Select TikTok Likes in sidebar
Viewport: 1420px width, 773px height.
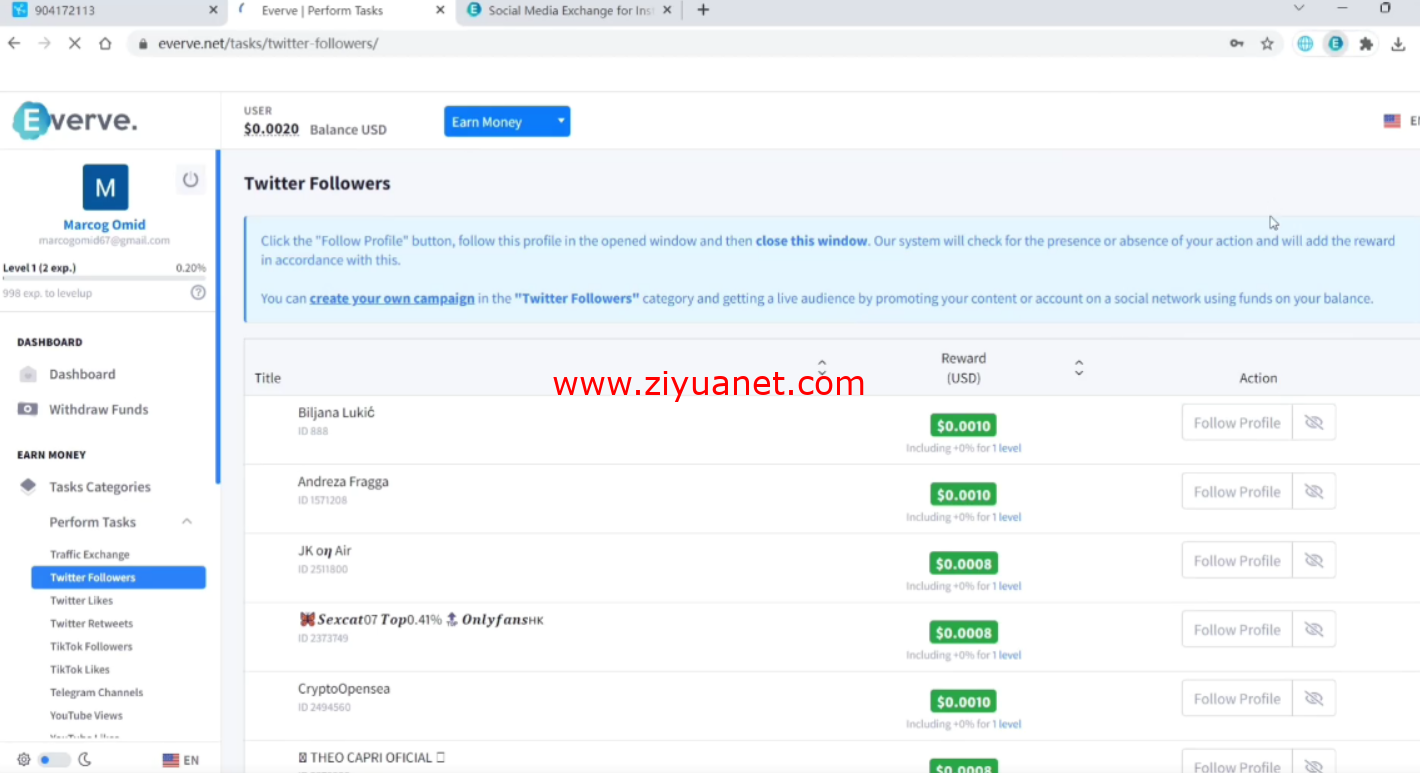(x=80, y=669)
